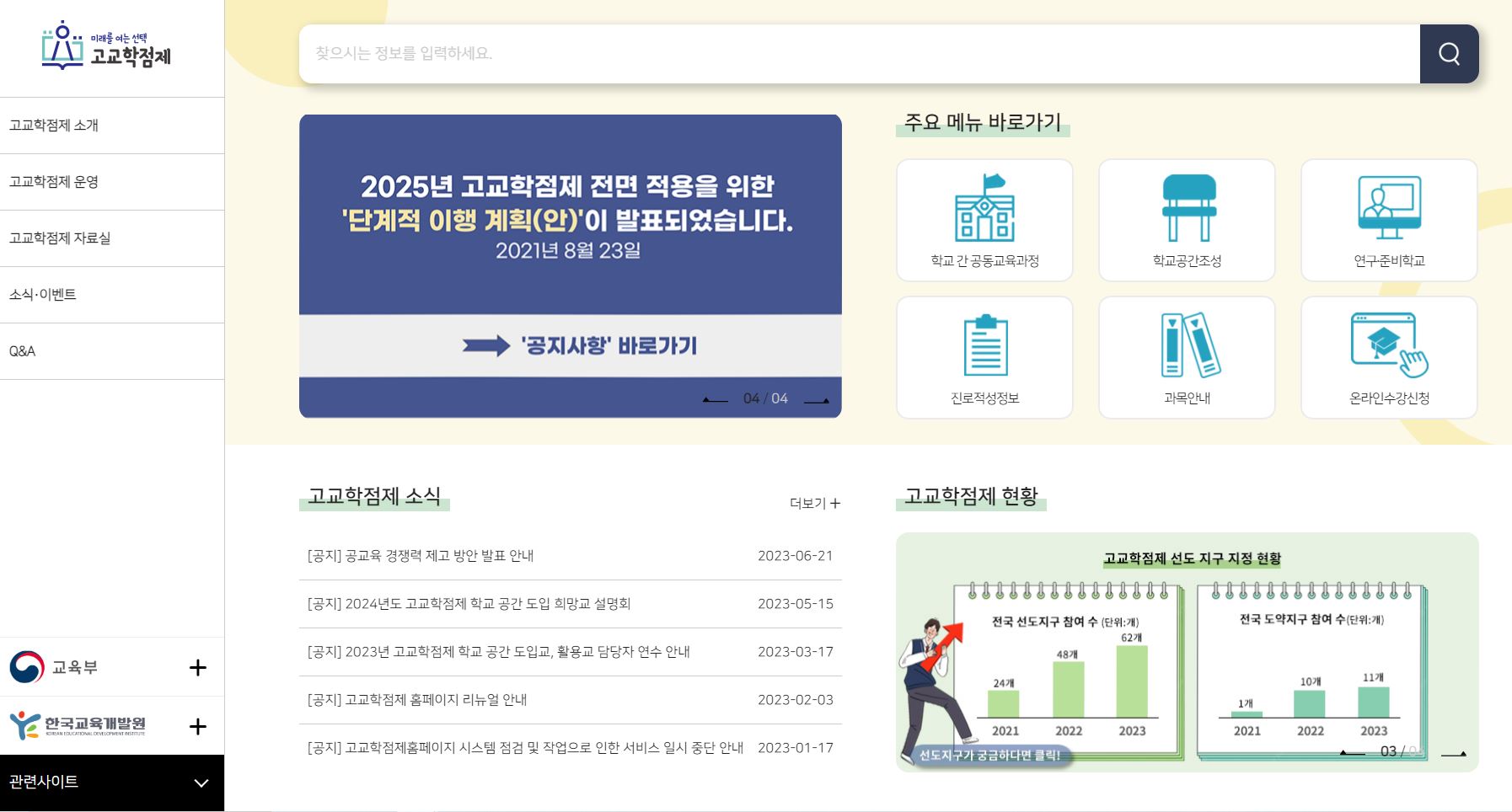Click the magnifying glass search icon

(1449, 54)
